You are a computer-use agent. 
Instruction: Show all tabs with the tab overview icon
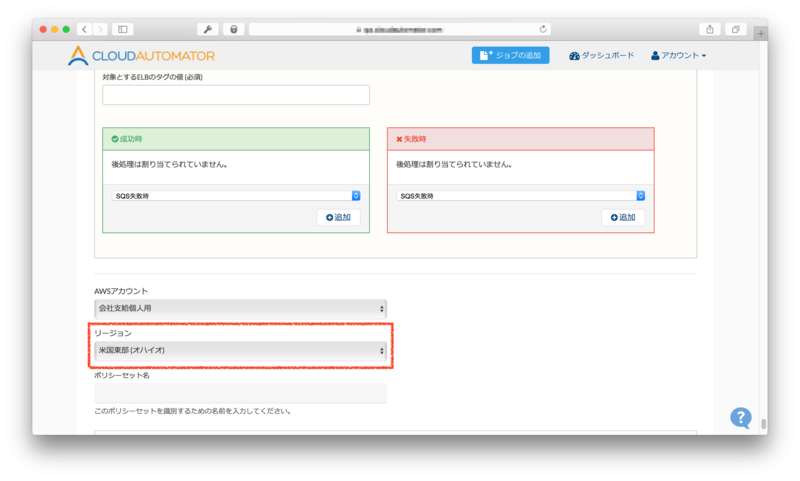(x=736, y=29)
